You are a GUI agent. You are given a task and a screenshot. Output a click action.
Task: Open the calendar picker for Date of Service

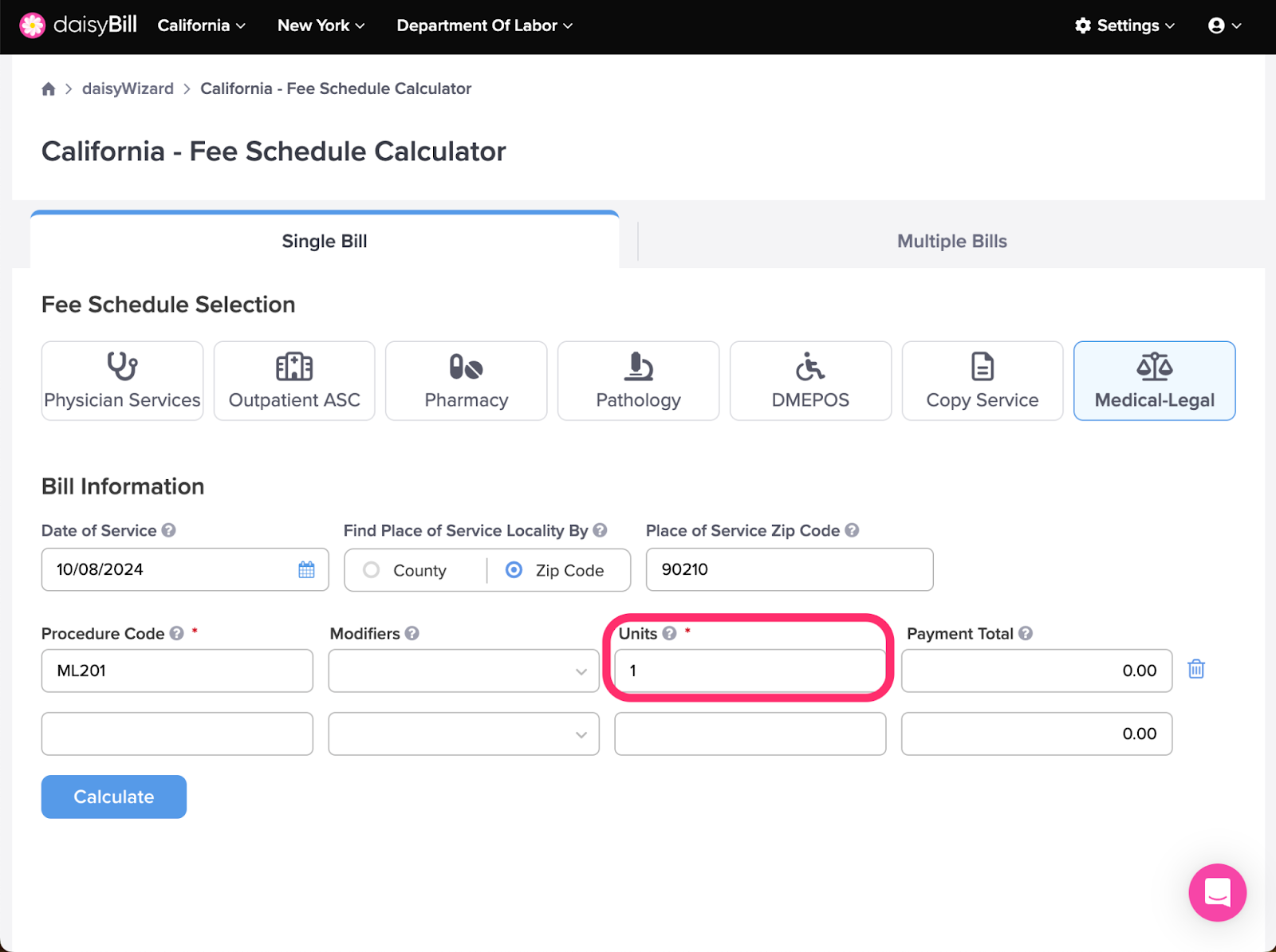click(x=306, y=569)
